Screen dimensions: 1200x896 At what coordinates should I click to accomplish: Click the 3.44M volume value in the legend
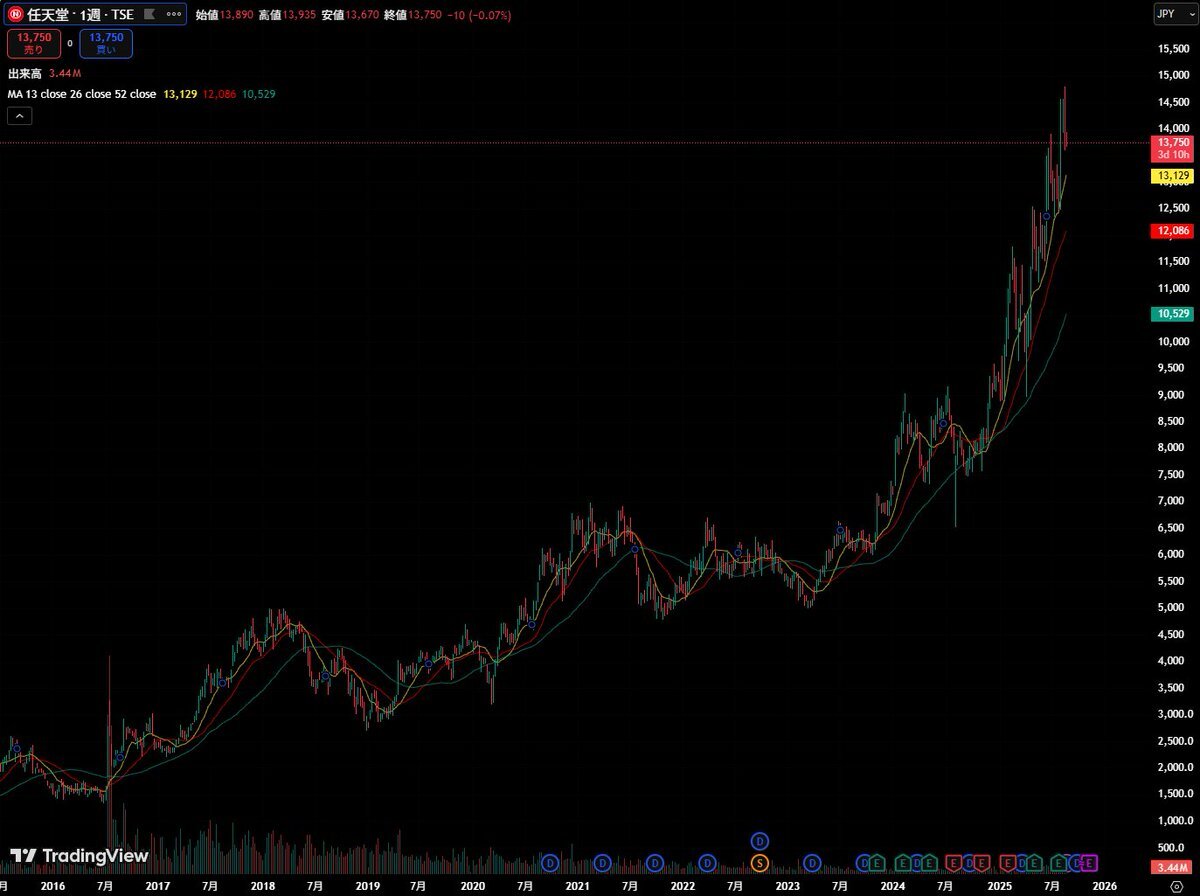click(64, 74)
